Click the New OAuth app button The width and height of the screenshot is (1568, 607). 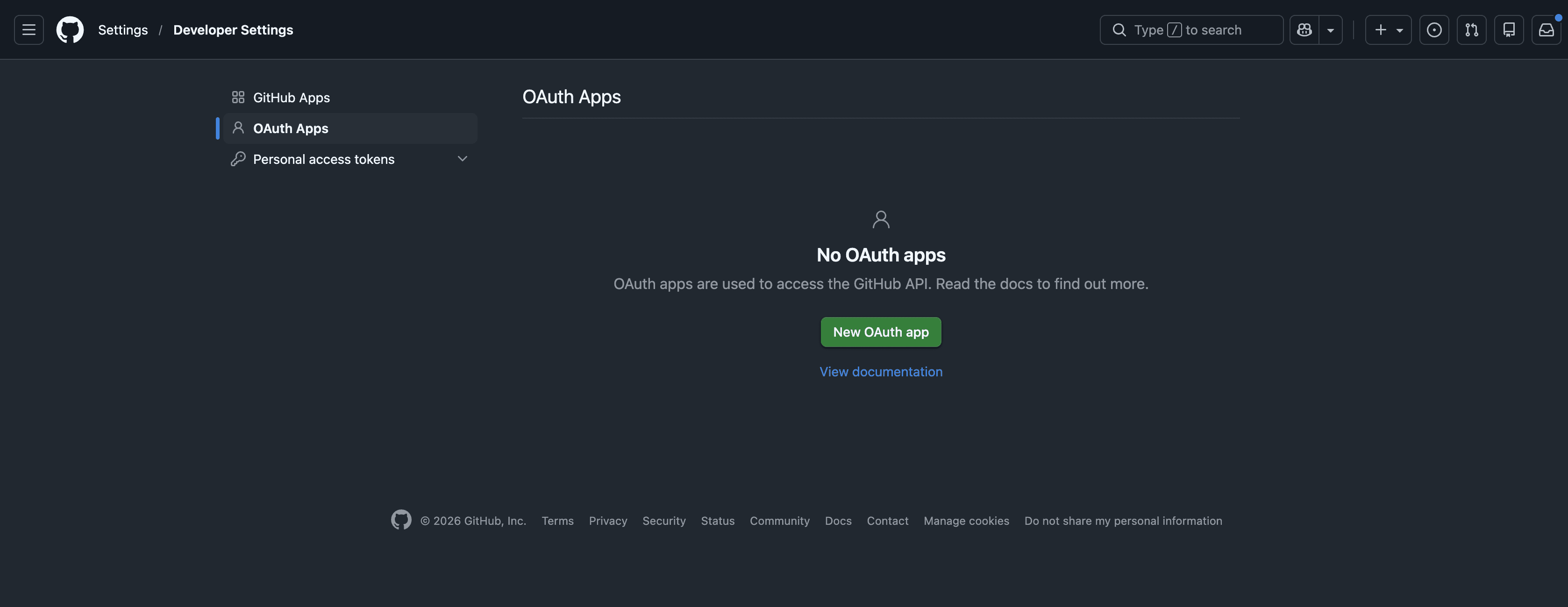pyautogui.click(x=881, y=332)
